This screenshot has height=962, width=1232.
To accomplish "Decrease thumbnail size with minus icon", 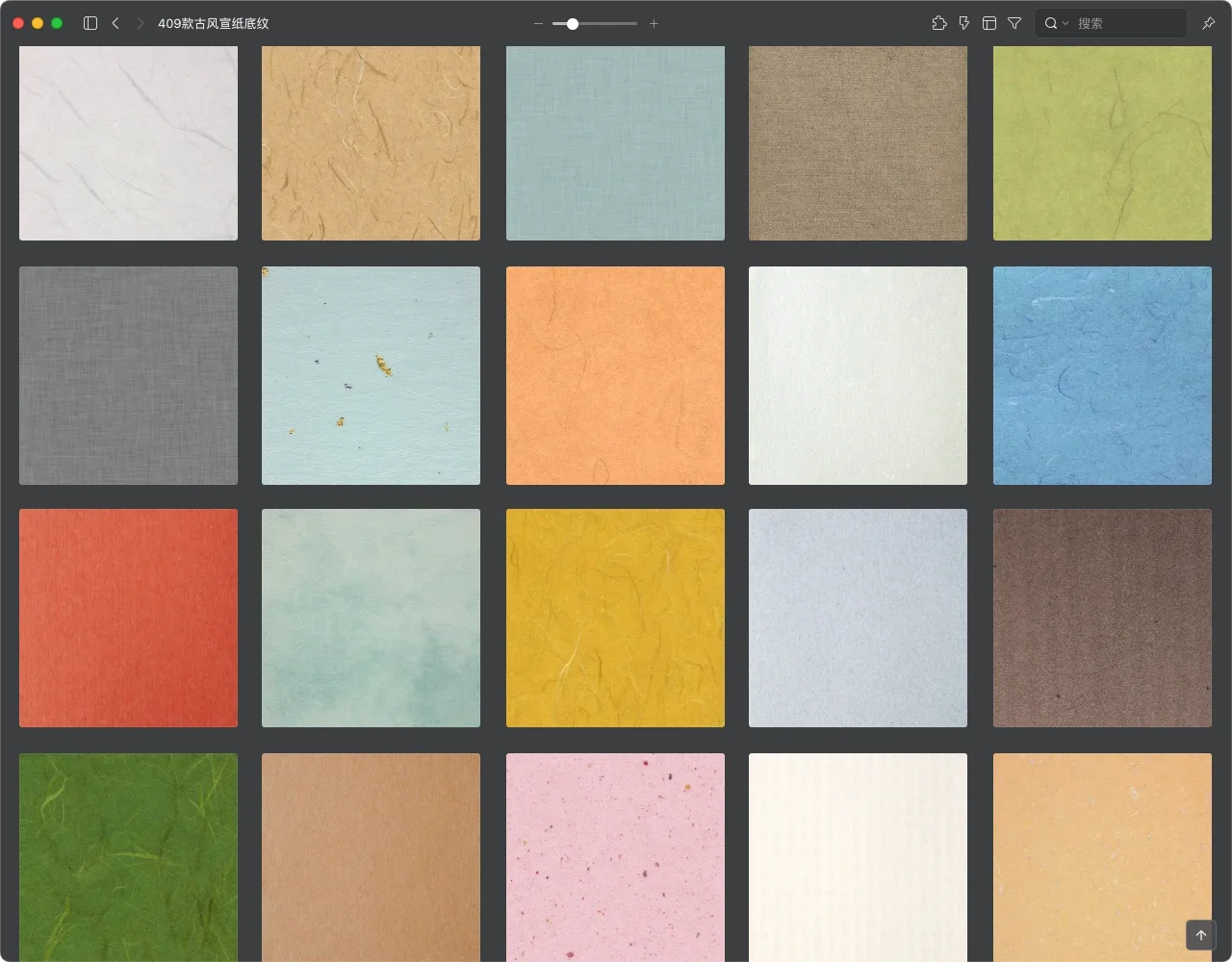I will pos(538,23).
